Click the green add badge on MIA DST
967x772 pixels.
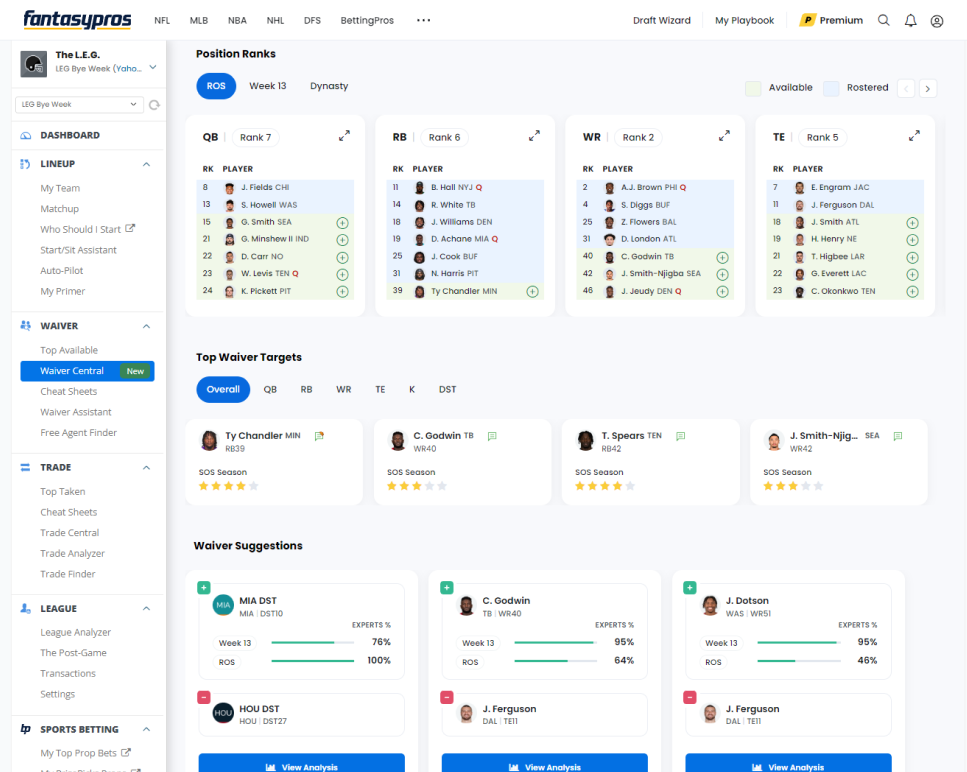click(x=204, y=588)
